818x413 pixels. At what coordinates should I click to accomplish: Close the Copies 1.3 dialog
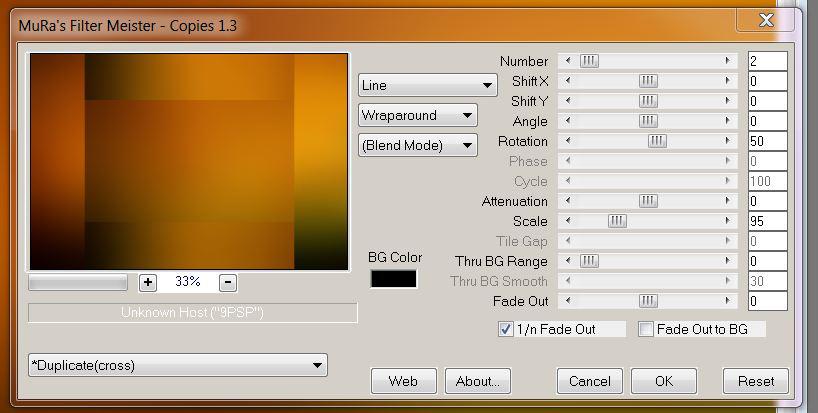pos(765,20)
